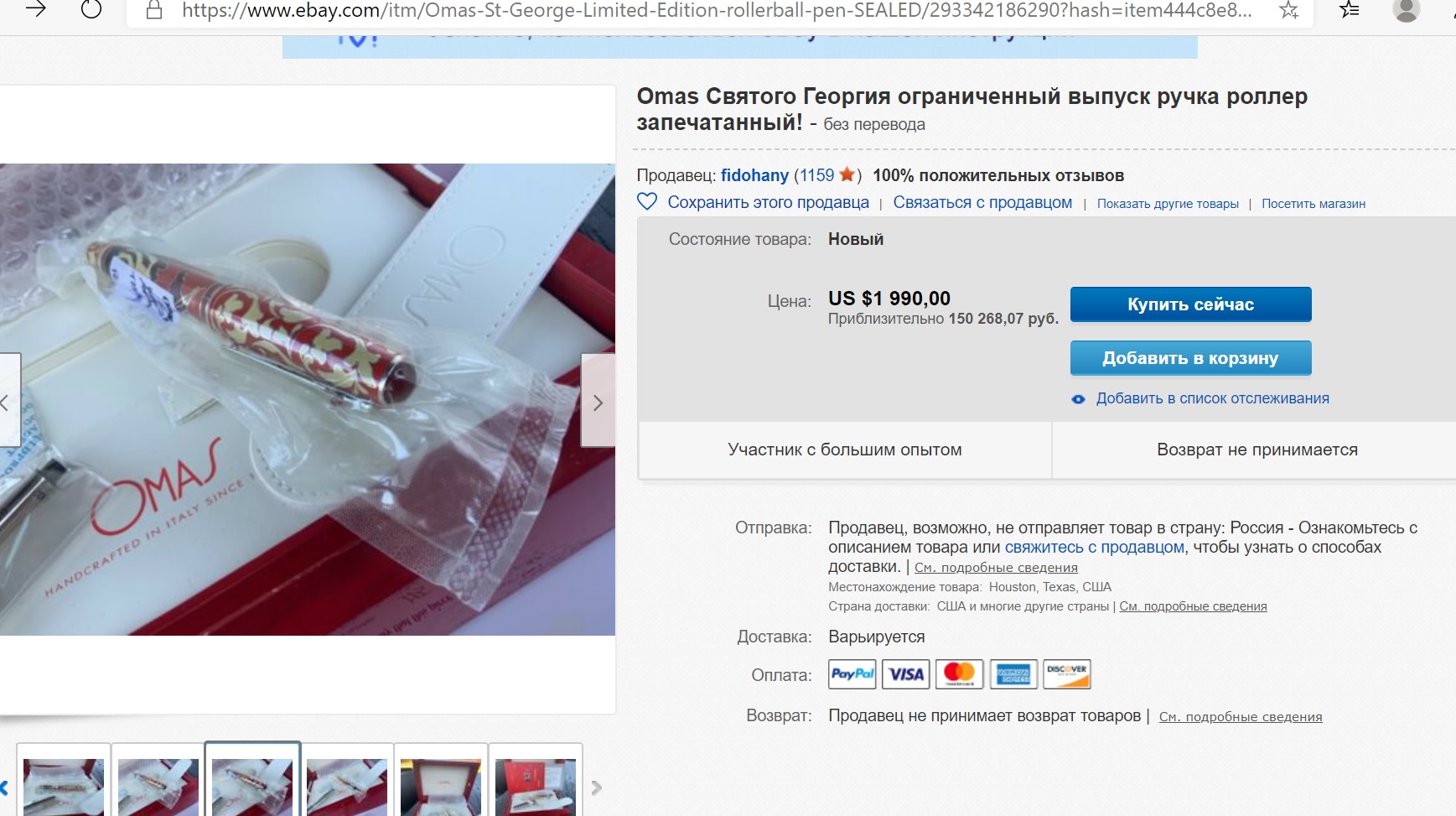Click the Купить сейчас button
The height and width of the screenshot is (816, 1456).
[1190, 304]
